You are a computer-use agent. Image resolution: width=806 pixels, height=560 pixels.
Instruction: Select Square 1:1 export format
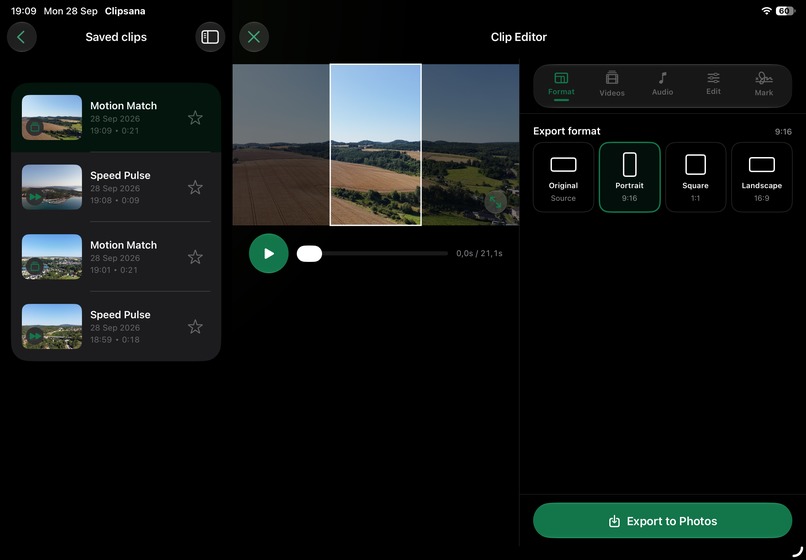[x=695, y=177]
